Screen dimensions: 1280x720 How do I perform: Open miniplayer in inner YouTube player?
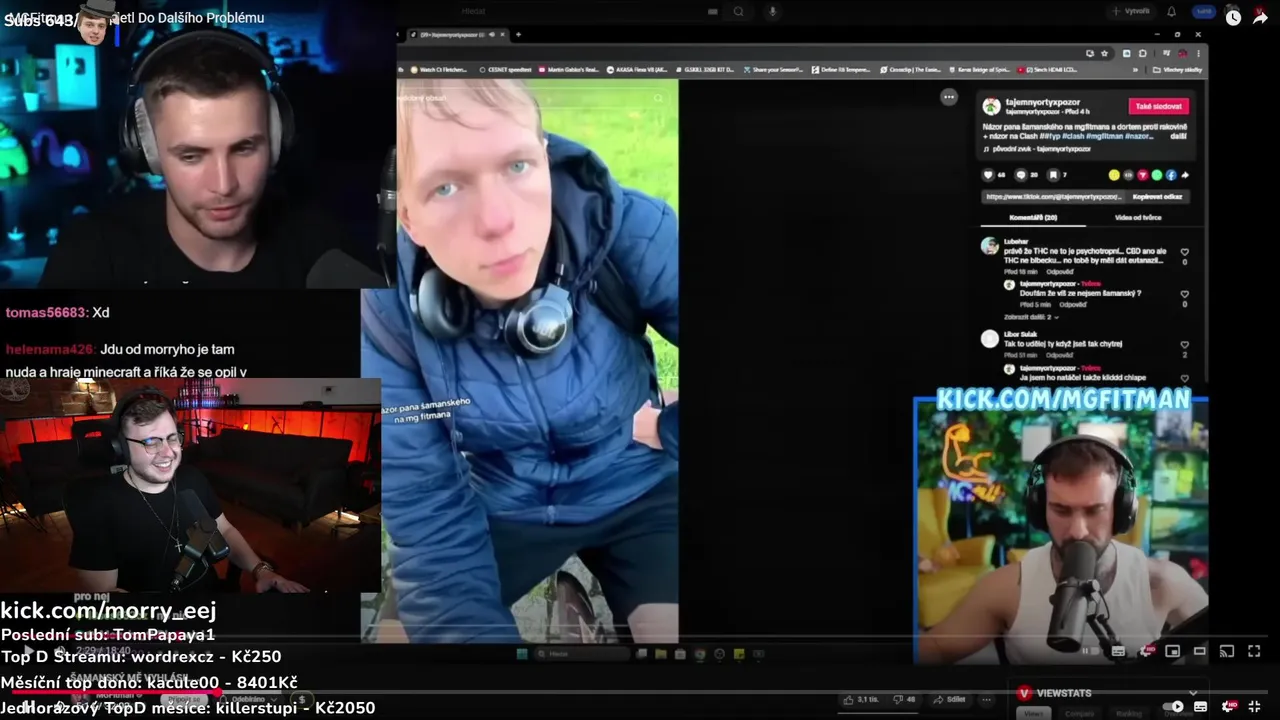(x=1172, y=651)
